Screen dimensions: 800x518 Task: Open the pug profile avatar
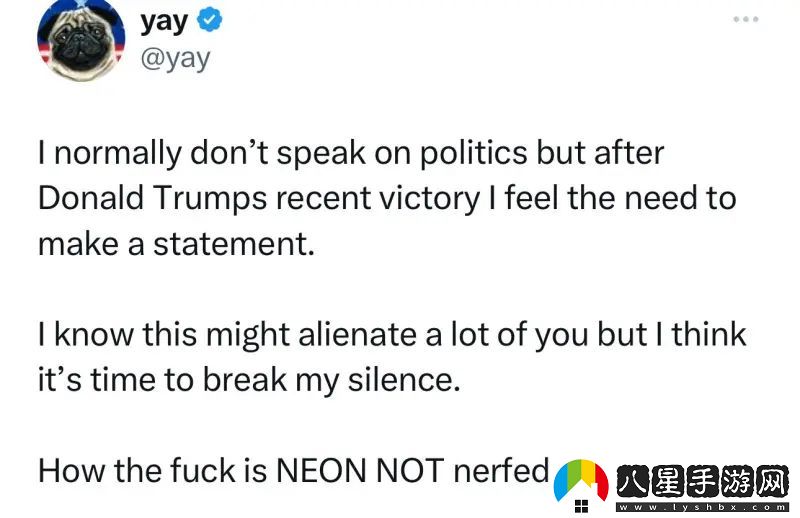point(81,40)
